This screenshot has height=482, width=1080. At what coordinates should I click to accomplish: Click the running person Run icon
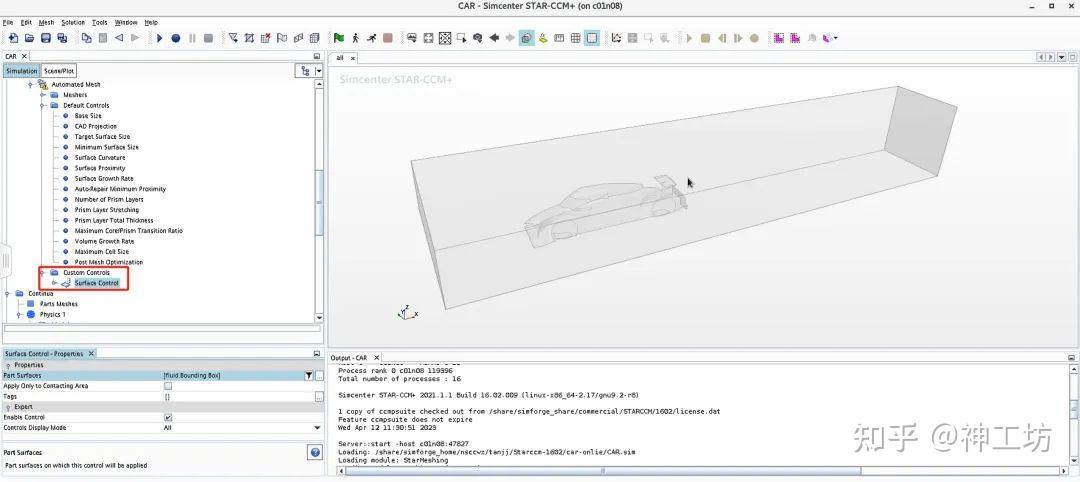tap(372, 39)
